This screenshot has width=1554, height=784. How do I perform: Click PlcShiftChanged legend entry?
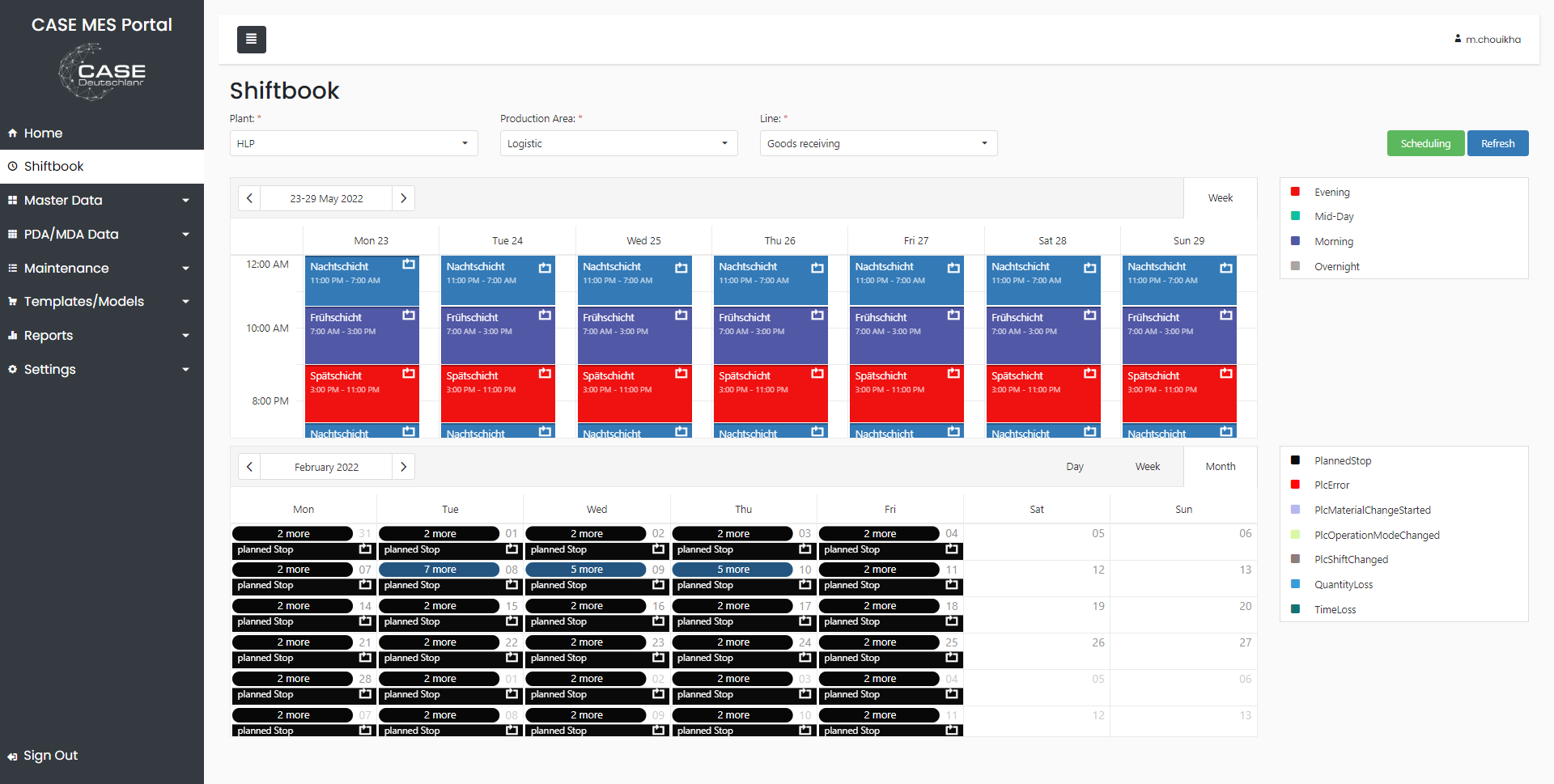1350,559
